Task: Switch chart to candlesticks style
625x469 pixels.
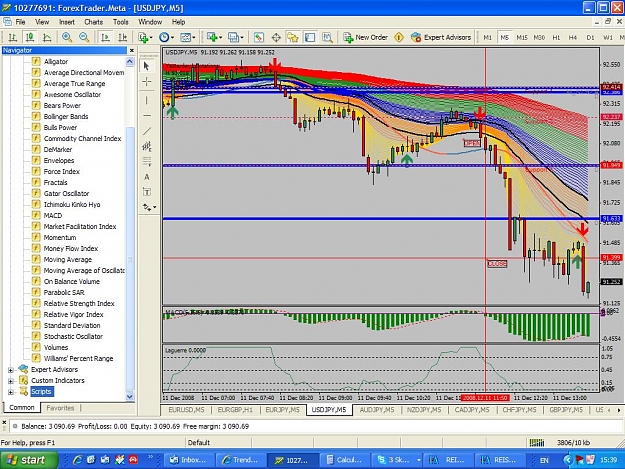Action: pos(29,37)
